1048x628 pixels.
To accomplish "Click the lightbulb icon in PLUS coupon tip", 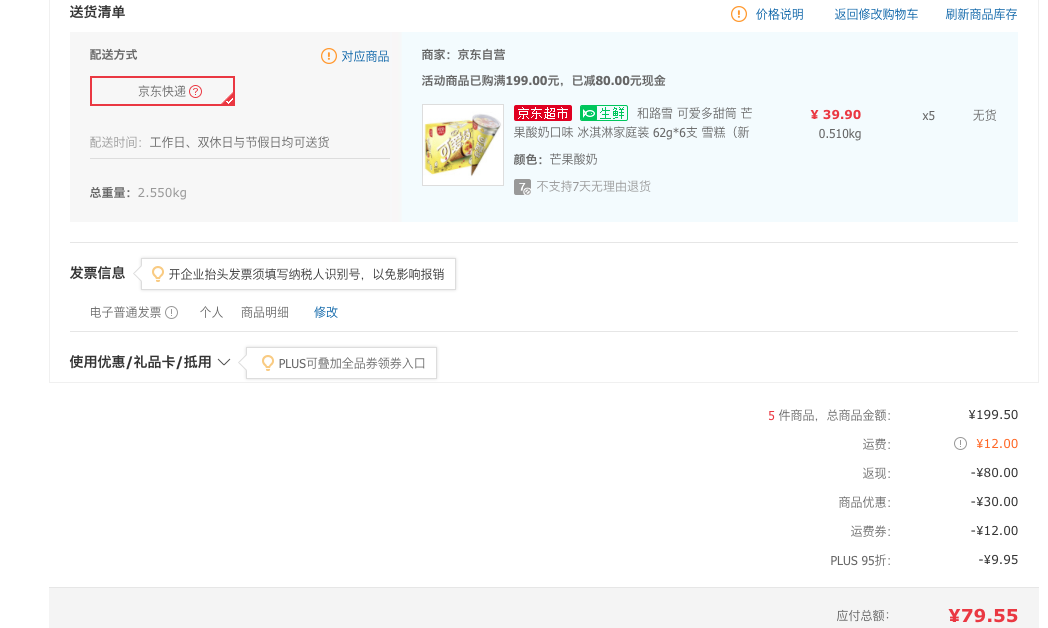I will click(x=267, y=363).
